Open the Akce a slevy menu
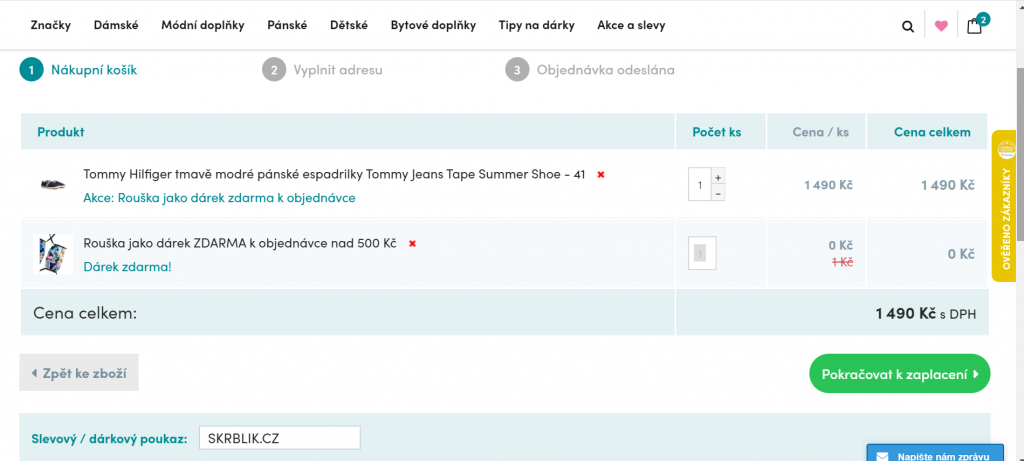The width and height of the screenshot is (1024, 461). coord(631,25)
